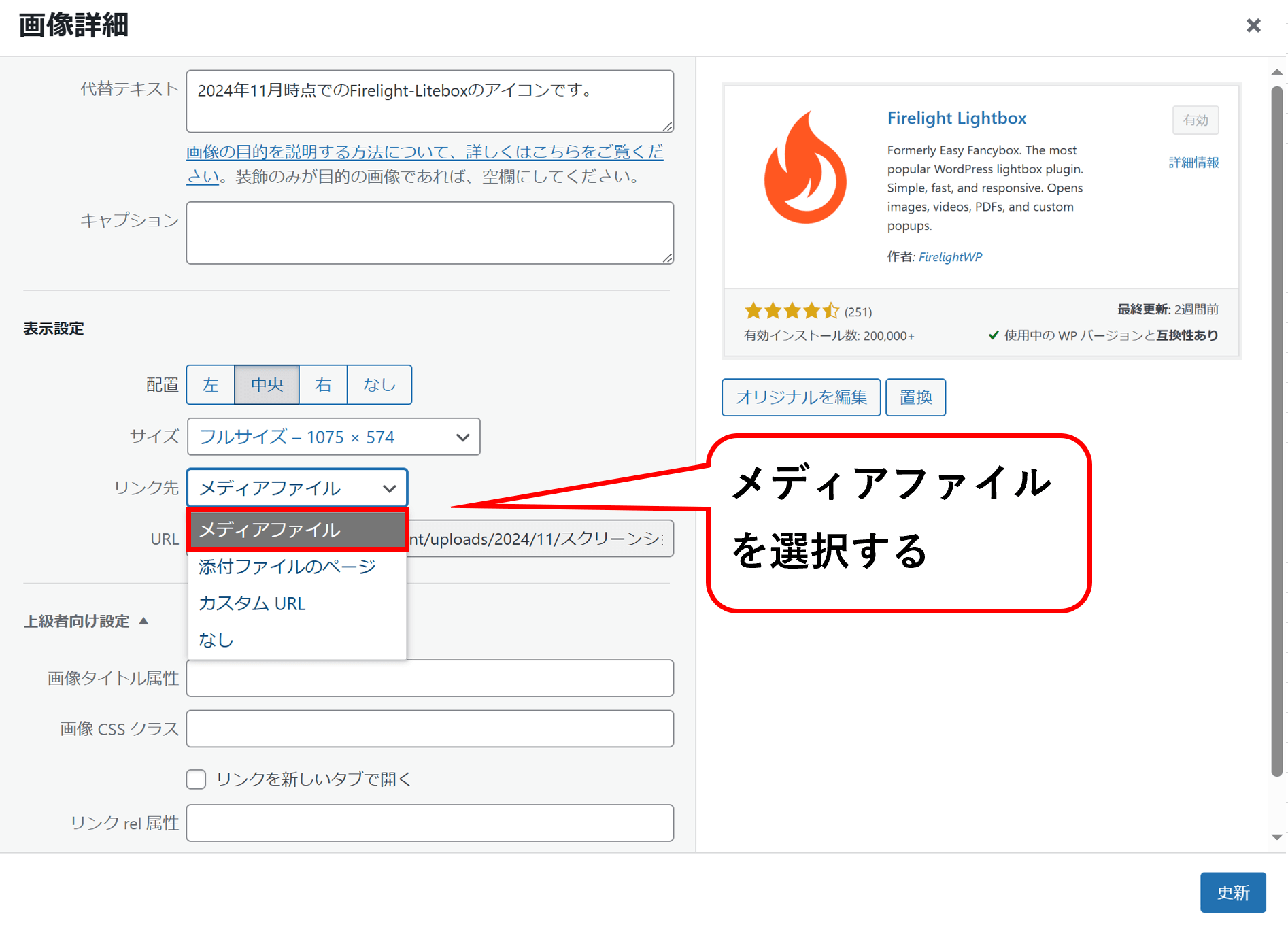Click the URL field showing uploads path
Viewport: 1288px width, 925px height.
[x=540, y=539]
